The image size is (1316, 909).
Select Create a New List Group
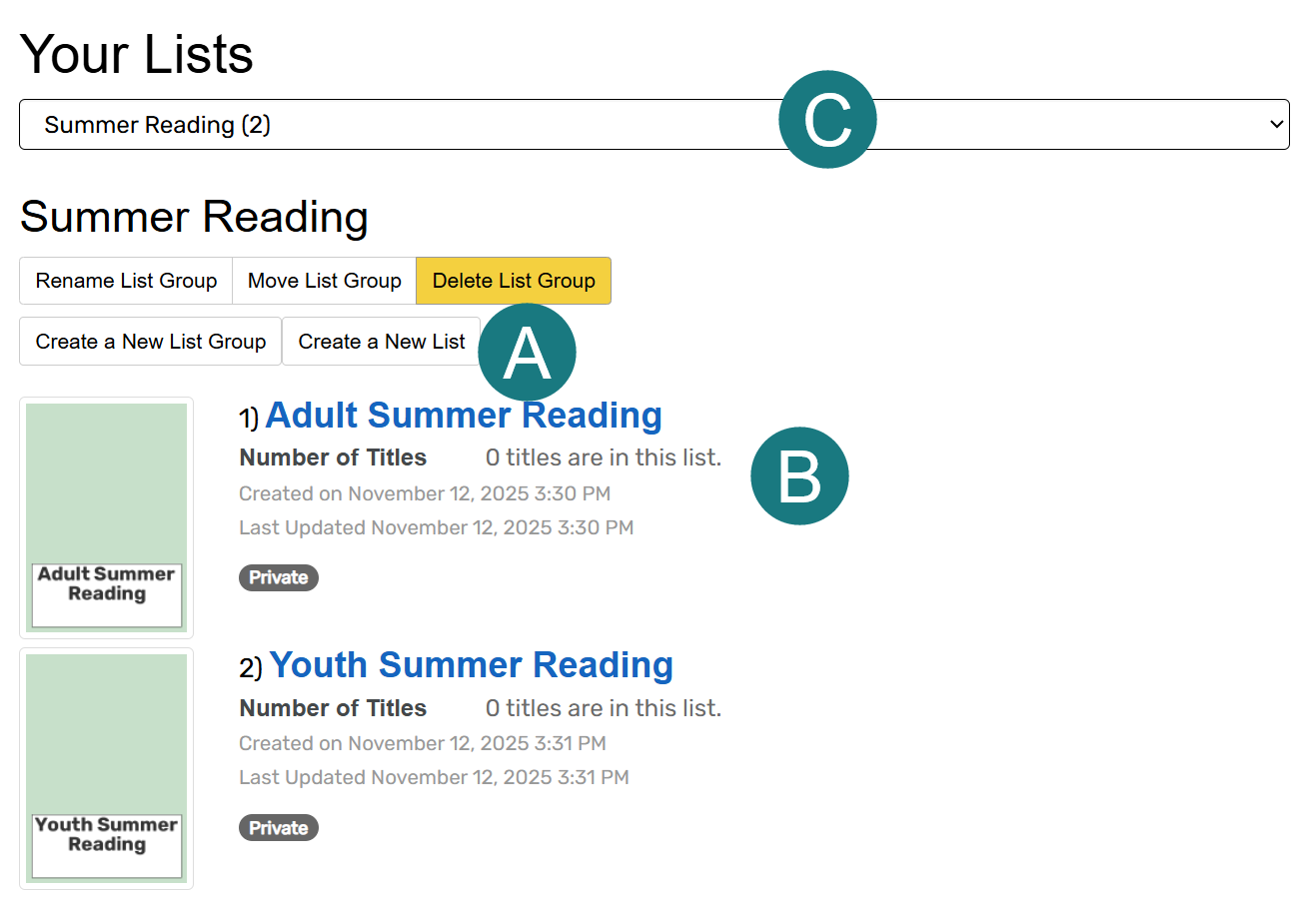tap(151, 342)
